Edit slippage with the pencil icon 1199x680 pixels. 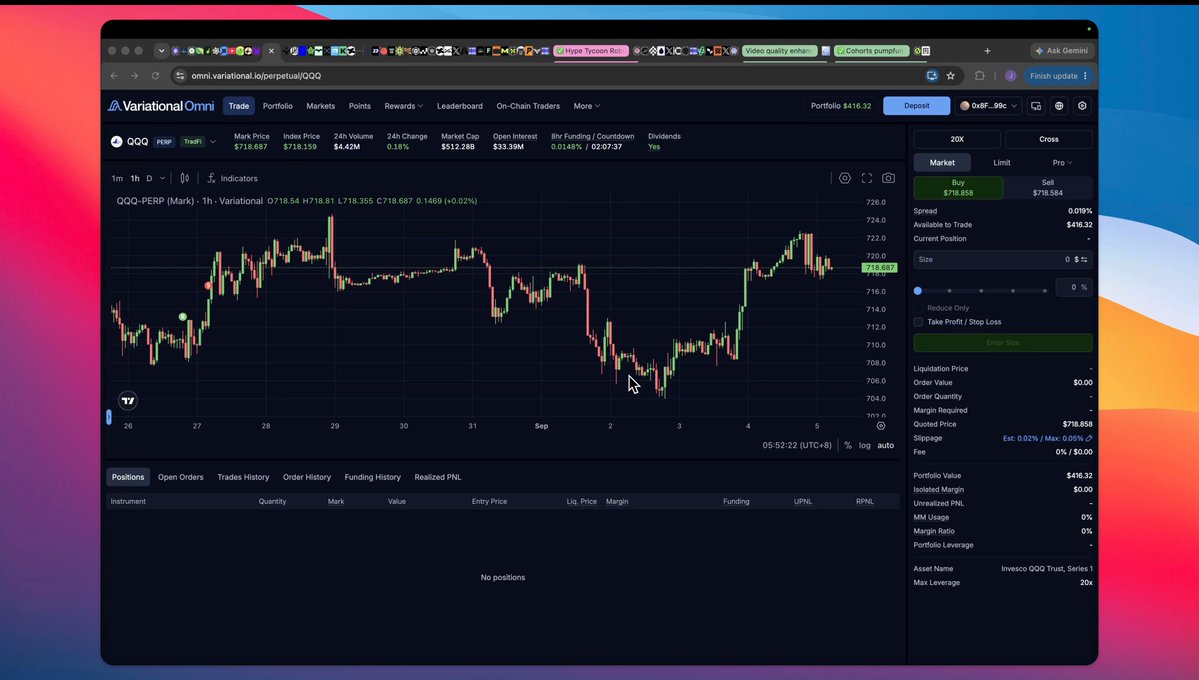click(x=1089, y=438)
